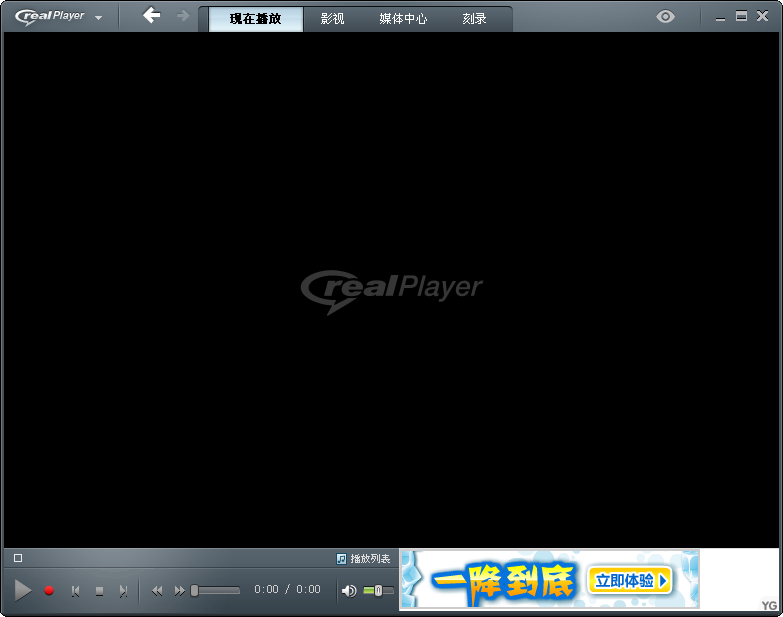
Task: Stop playback with the stop button
Action: pos(99,591)
